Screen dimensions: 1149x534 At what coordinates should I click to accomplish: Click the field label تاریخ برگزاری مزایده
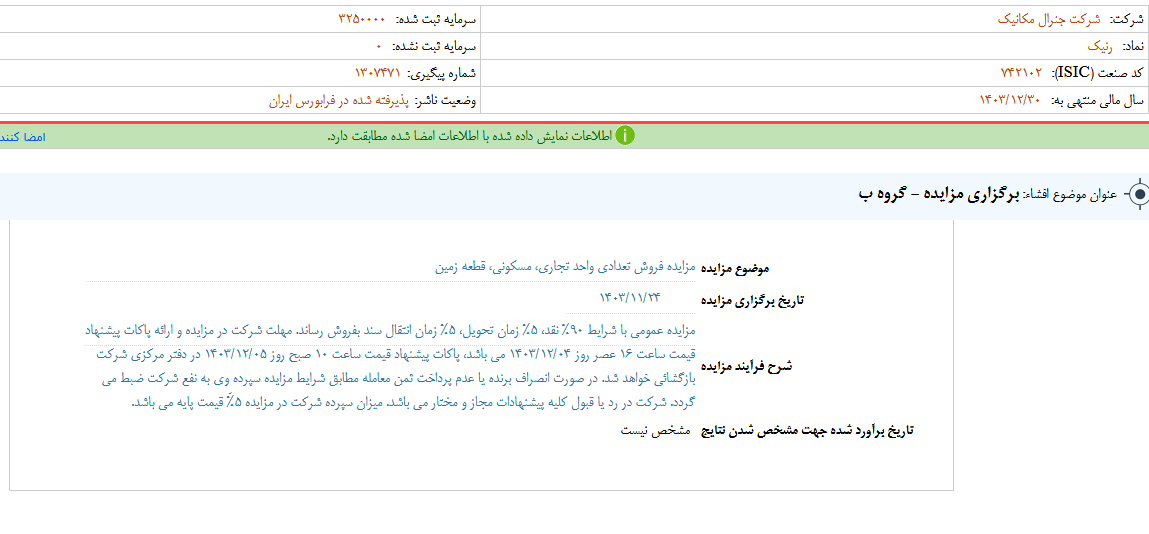(x=753, y=300)
